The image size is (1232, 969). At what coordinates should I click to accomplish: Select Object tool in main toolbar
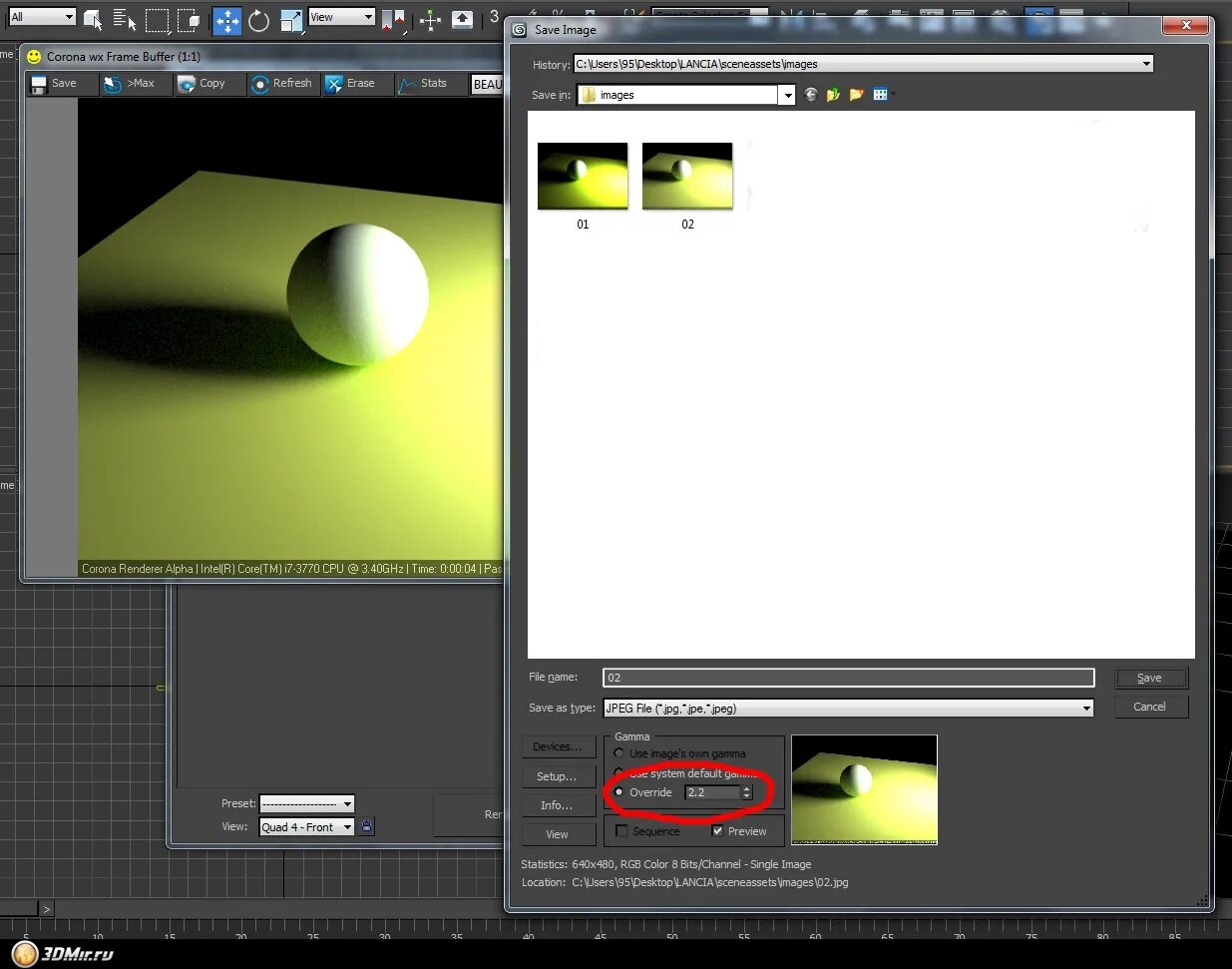point(93,19)
